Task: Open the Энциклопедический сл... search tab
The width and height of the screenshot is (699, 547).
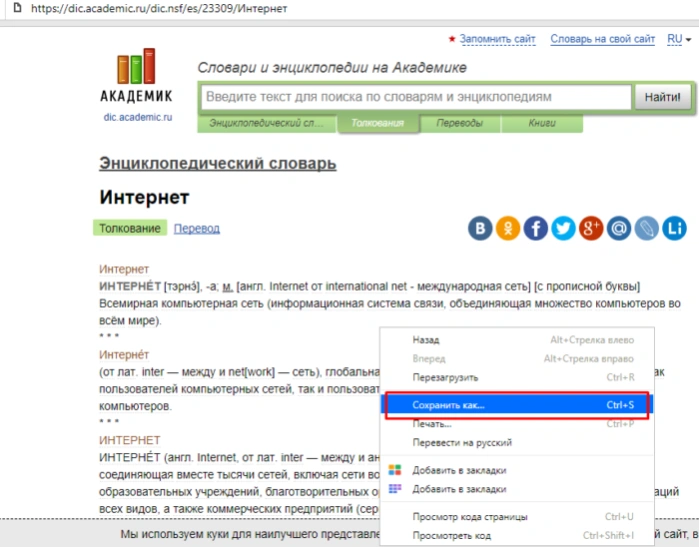Action: [267, 123]
